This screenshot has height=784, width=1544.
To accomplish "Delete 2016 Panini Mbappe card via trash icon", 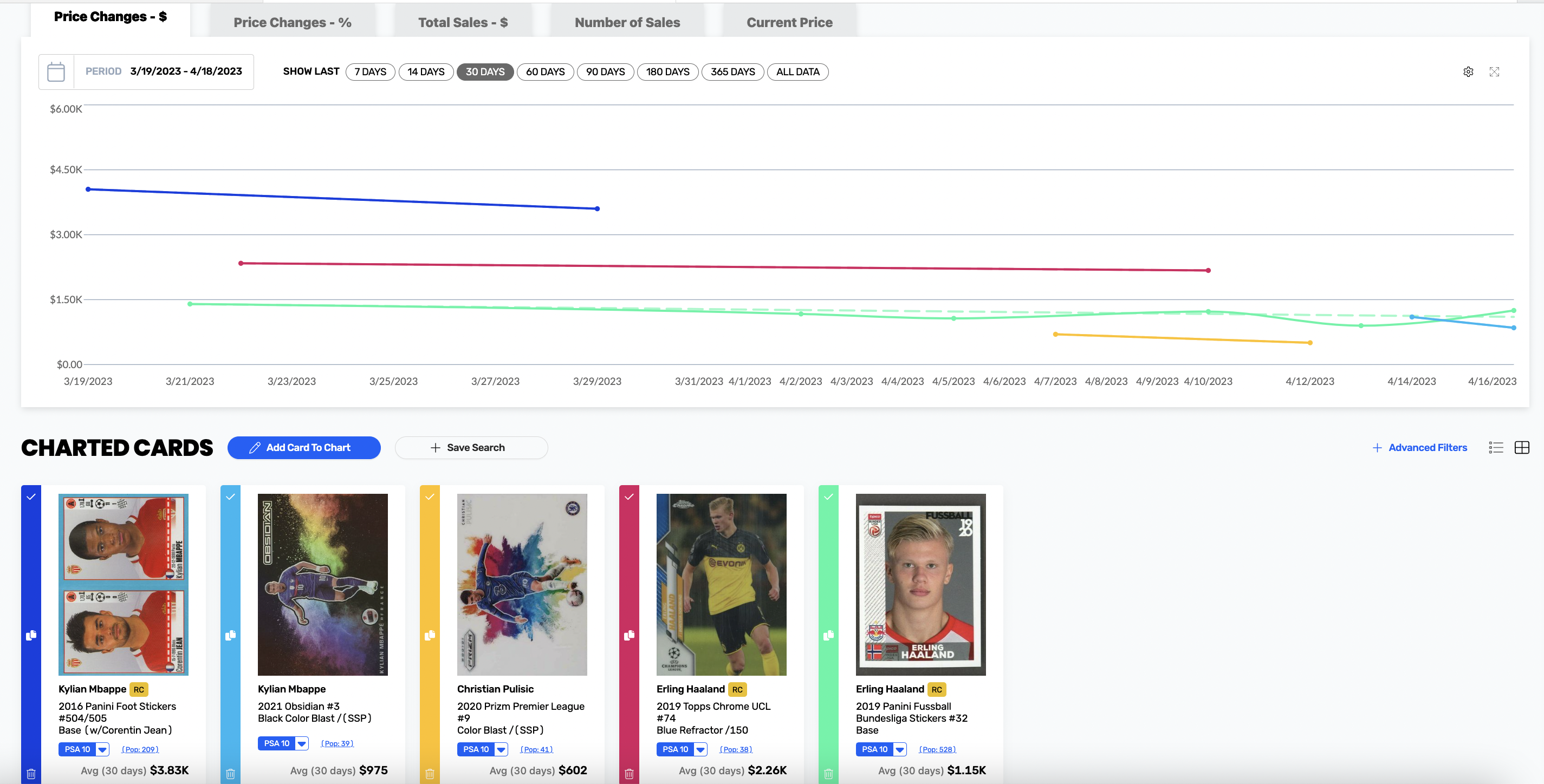I will [x=31, y=773].
